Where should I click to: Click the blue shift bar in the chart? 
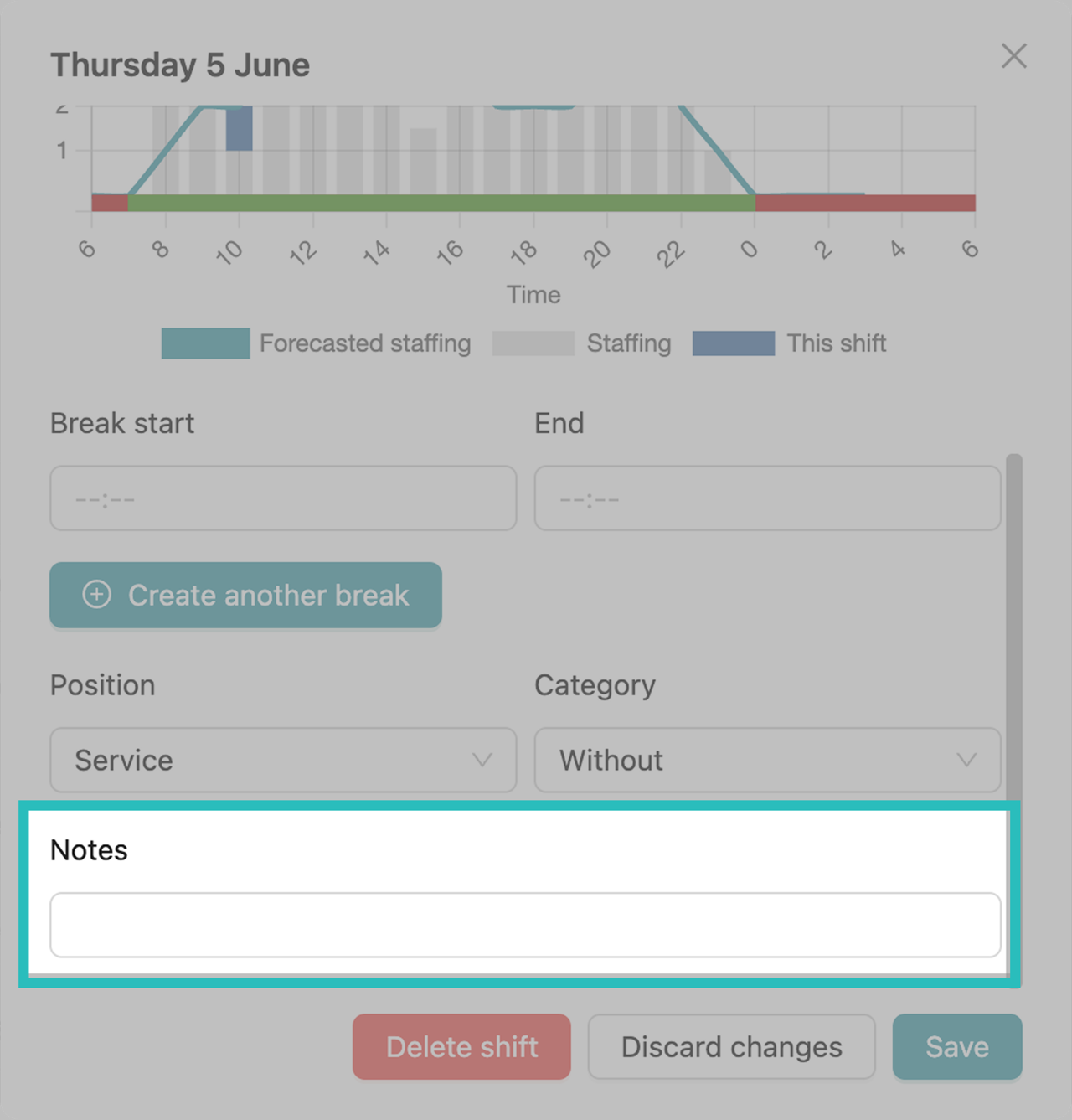pyautogui.click(x=240, y=130)
